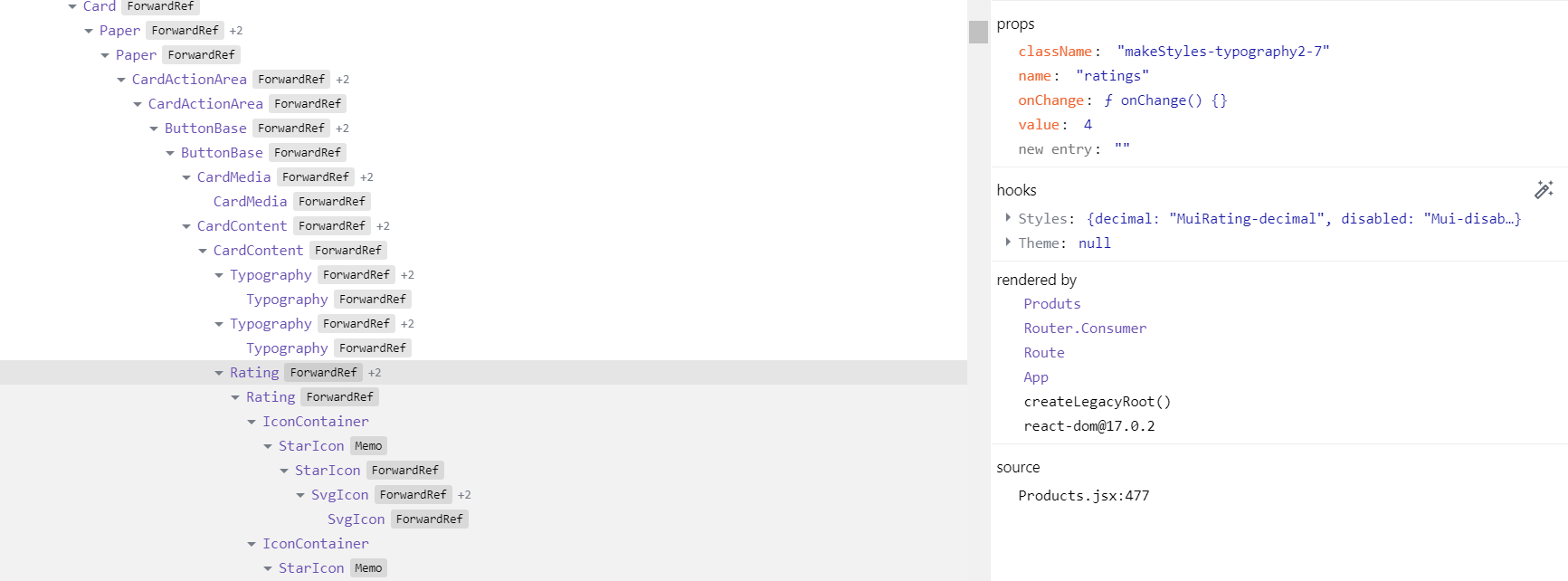Edit the value prop showing 4
1568x581 pixels.
pyautogui.click(x=1088, y=124)
